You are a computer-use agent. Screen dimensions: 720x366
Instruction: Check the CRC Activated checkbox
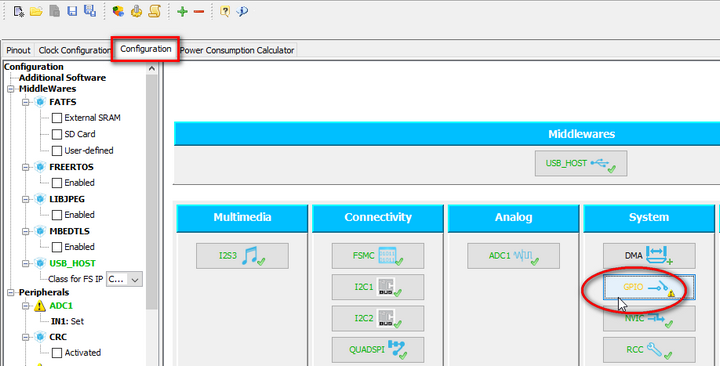click(x=57, y=353)
